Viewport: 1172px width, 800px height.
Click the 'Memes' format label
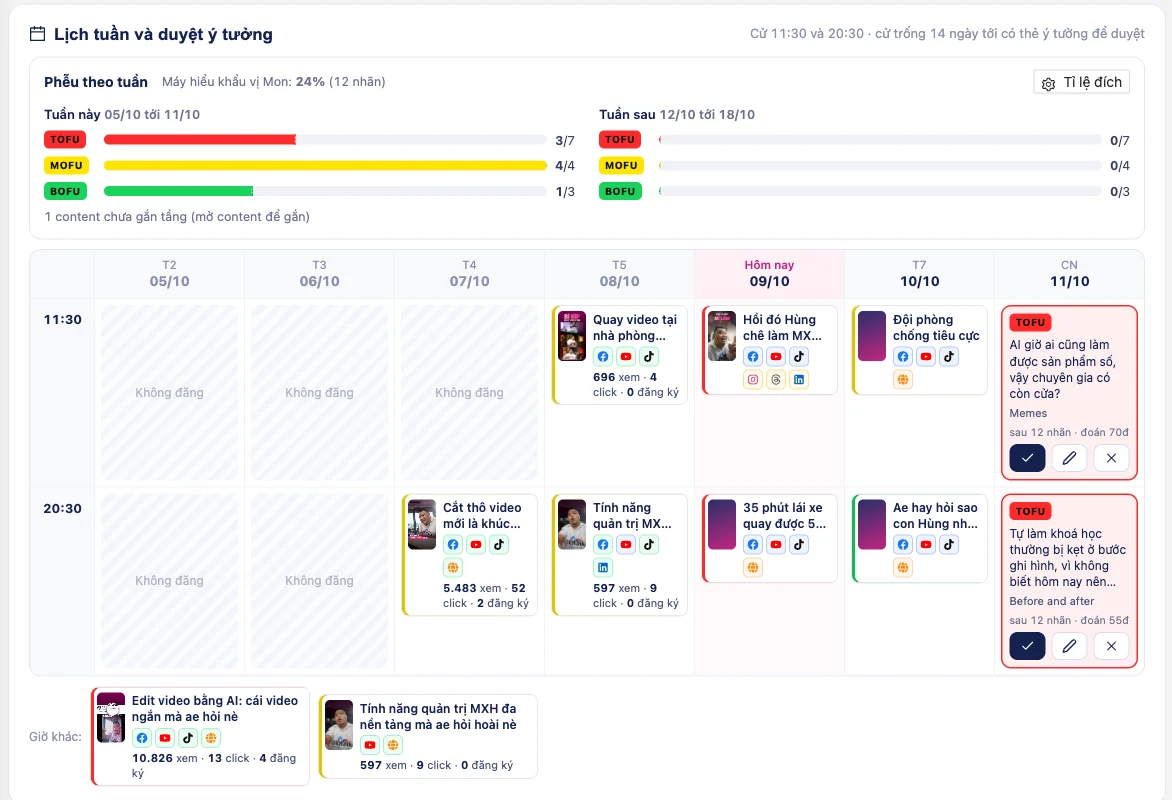[1028, 413]
